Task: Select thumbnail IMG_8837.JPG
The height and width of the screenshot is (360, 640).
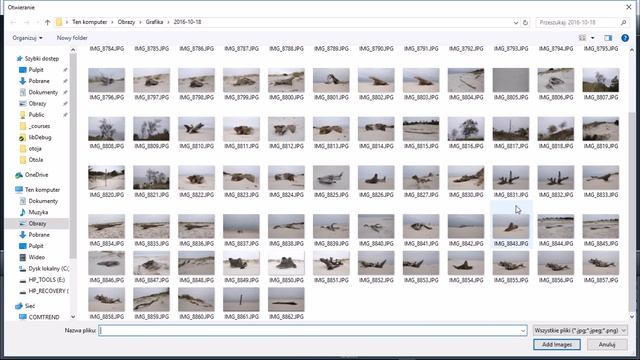Action: (x=241, y=227)
